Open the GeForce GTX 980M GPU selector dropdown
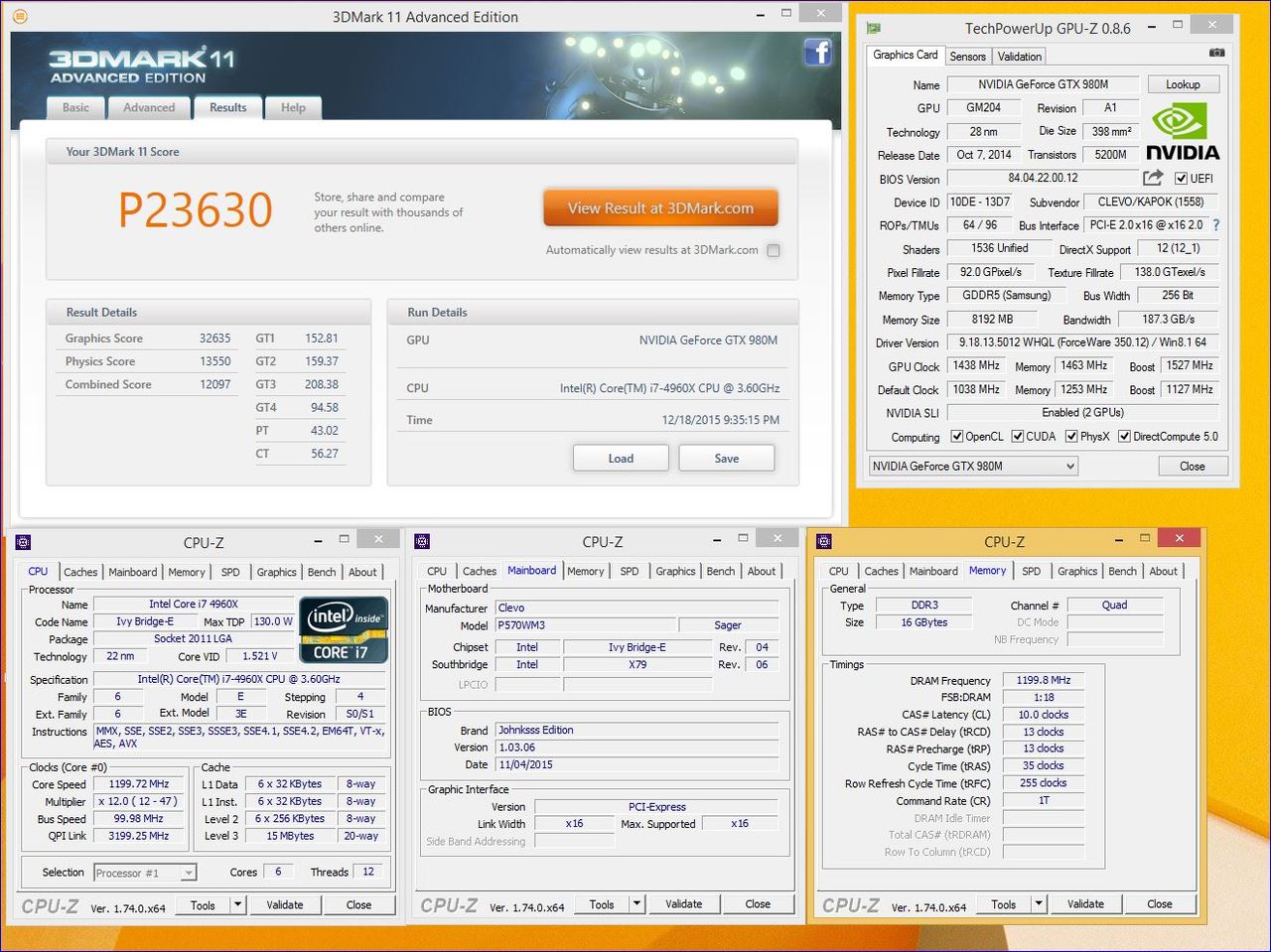1271x952 pixels. (973, 466)
